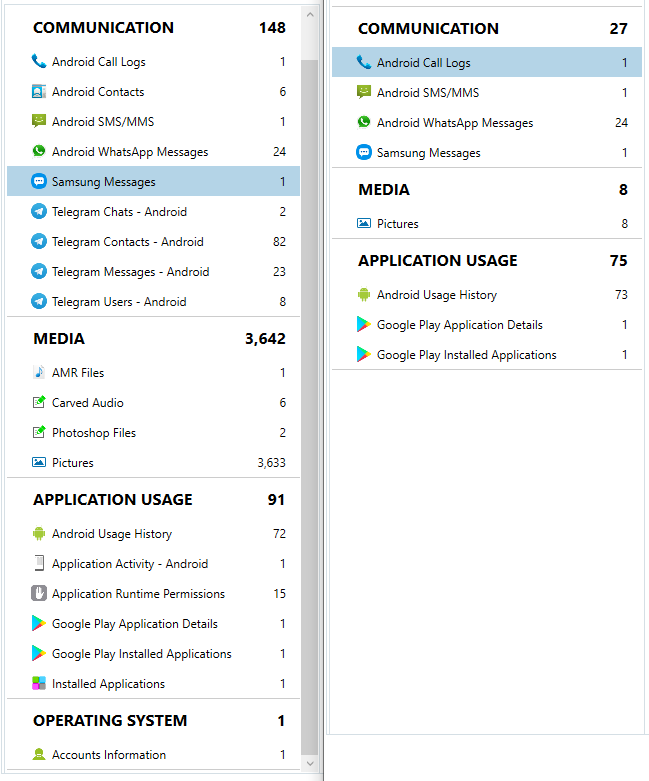Open the Android Contacts label
Image resolution: width=649 pixels, height=781 pixels.
pos(98,92)
